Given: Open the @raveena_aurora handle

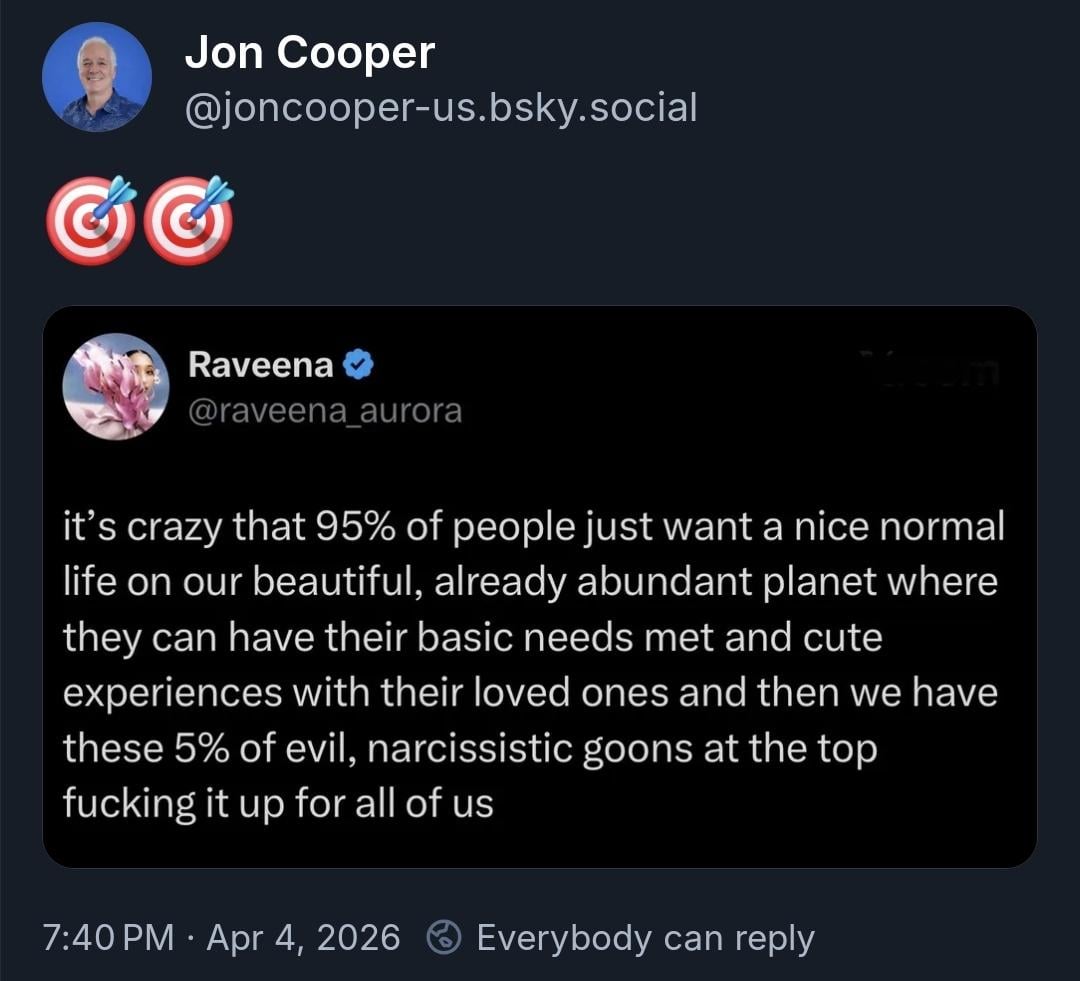Looking at the screenshot, I should [325, 410].
